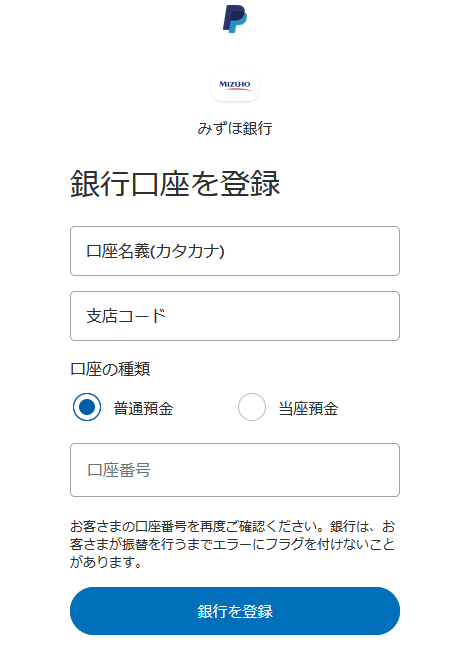Screen dimensions: 469x661
Task: Select the 当座預金 radio button
Action: point(252,407)
